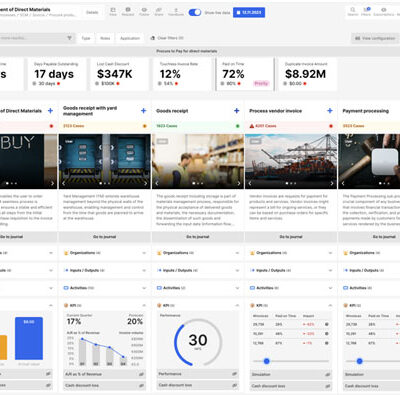Expand Organizations under Goods receipt with yard management
The width and height of the screenshot is (400, 395).
click(x=104, y=253)
